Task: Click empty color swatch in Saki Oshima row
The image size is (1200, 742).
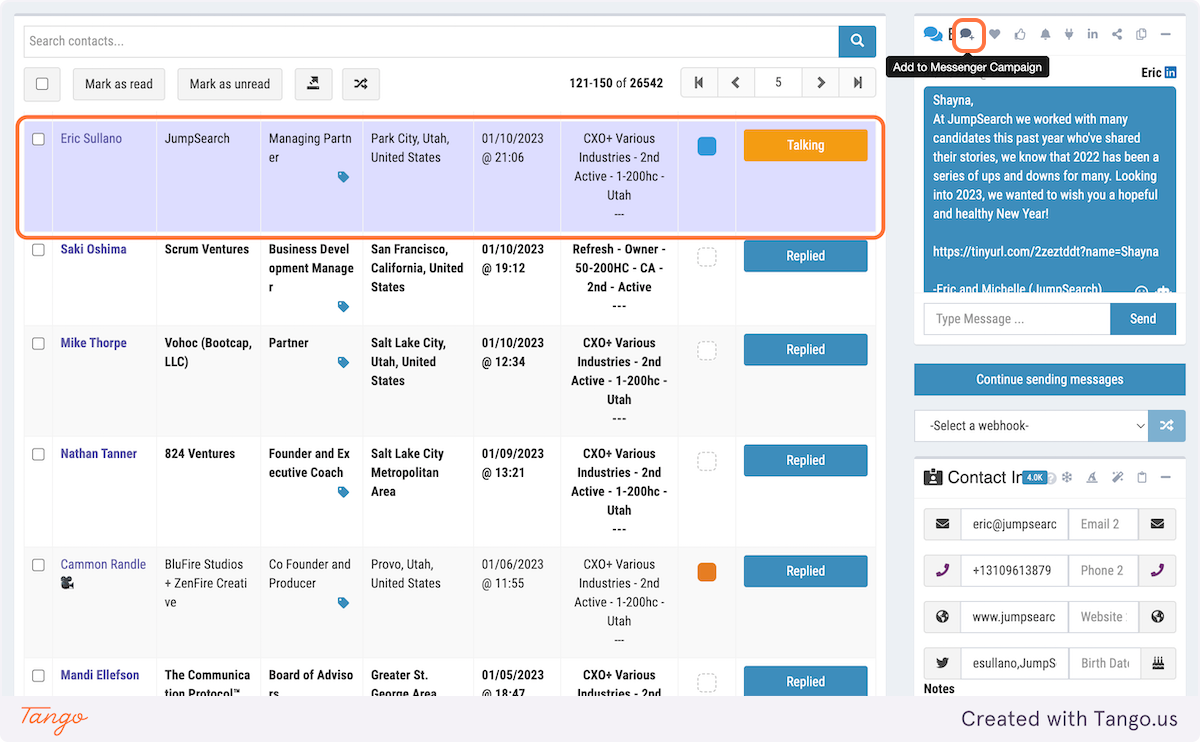Action: point(707,257)
